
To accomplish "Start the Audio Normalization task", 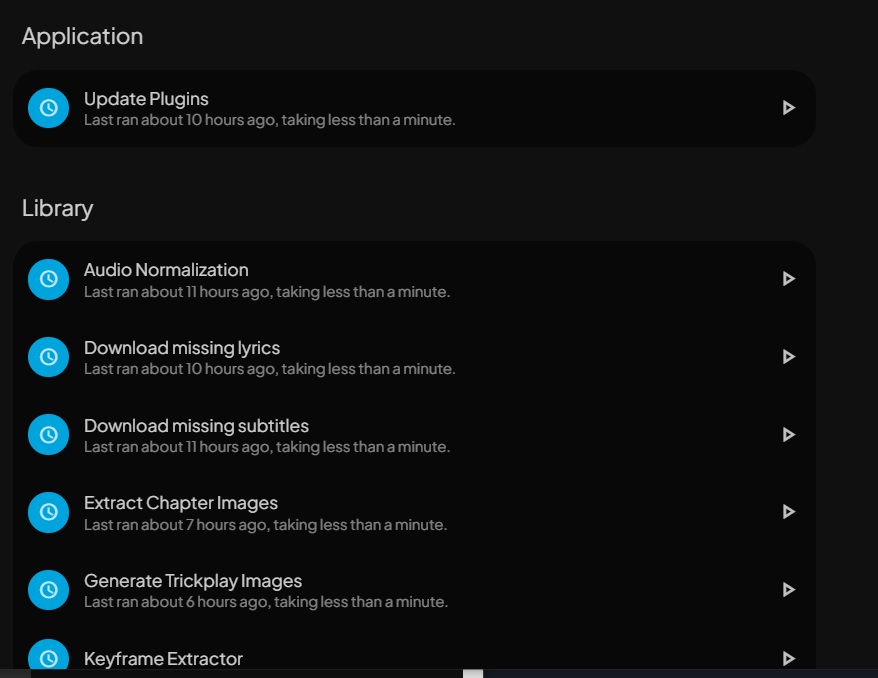I will pos(788,279).
